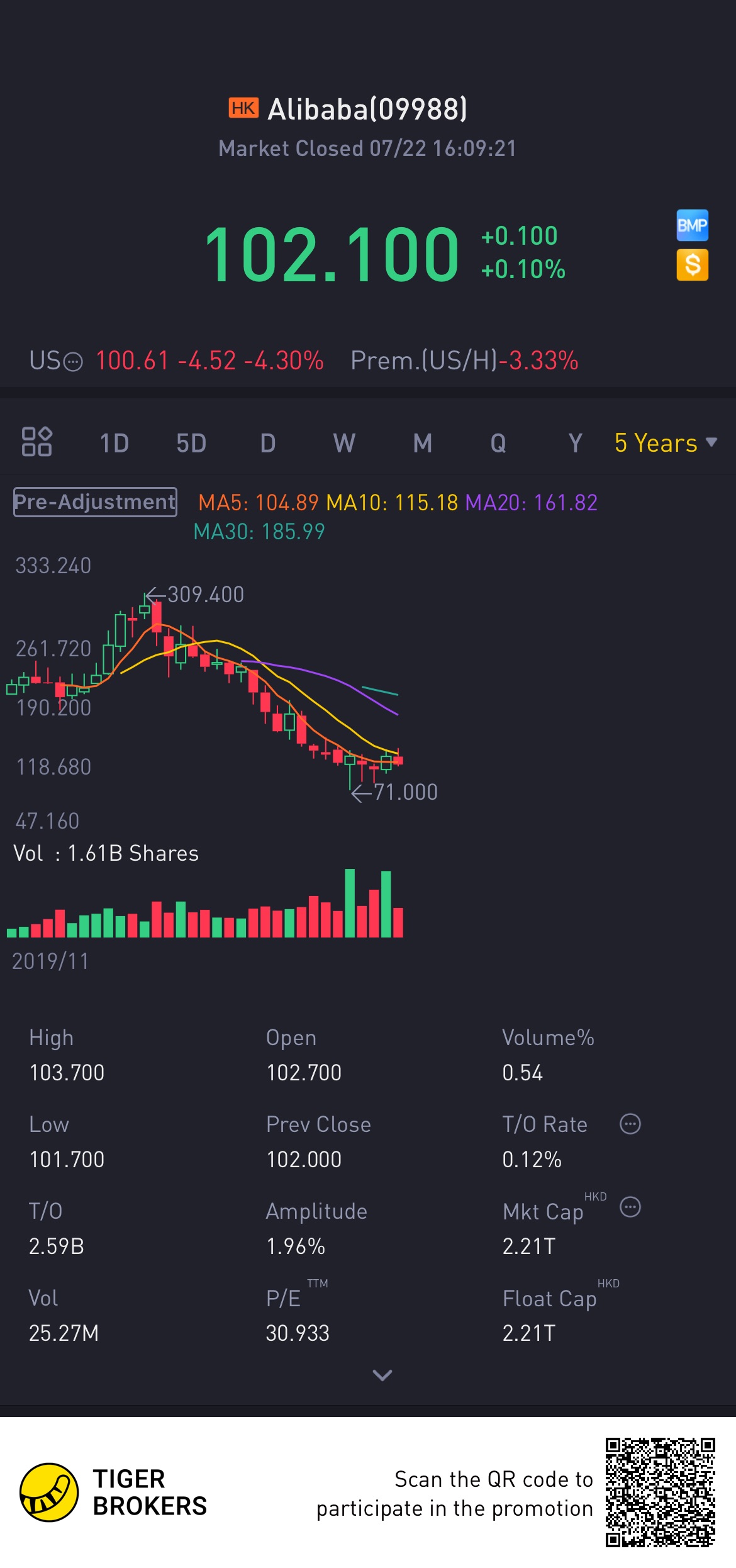Click the info icon beside US price
The image size is (736, 1568).
pos(74,362)
